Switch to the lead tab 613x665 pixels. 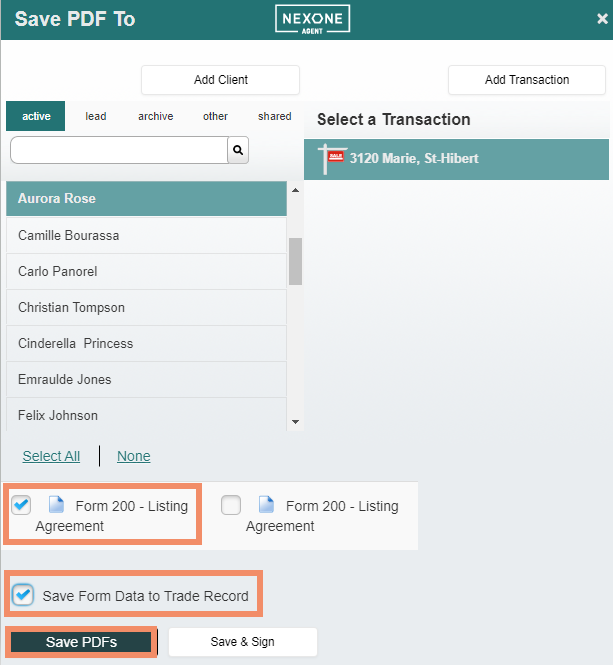[96, 116]
